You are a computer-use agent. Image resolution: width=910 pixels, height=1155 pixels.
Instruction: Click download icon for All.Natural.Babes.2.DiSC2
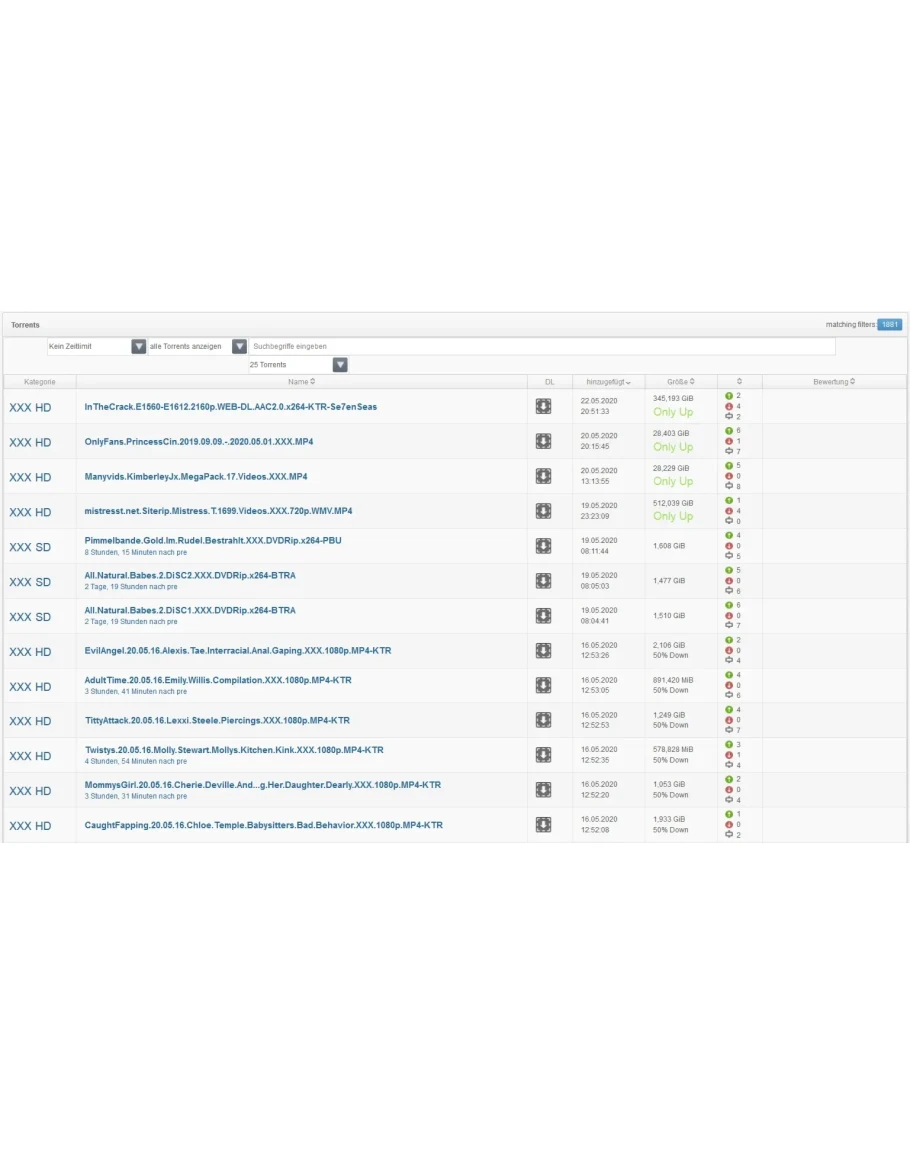coord(543,581)
